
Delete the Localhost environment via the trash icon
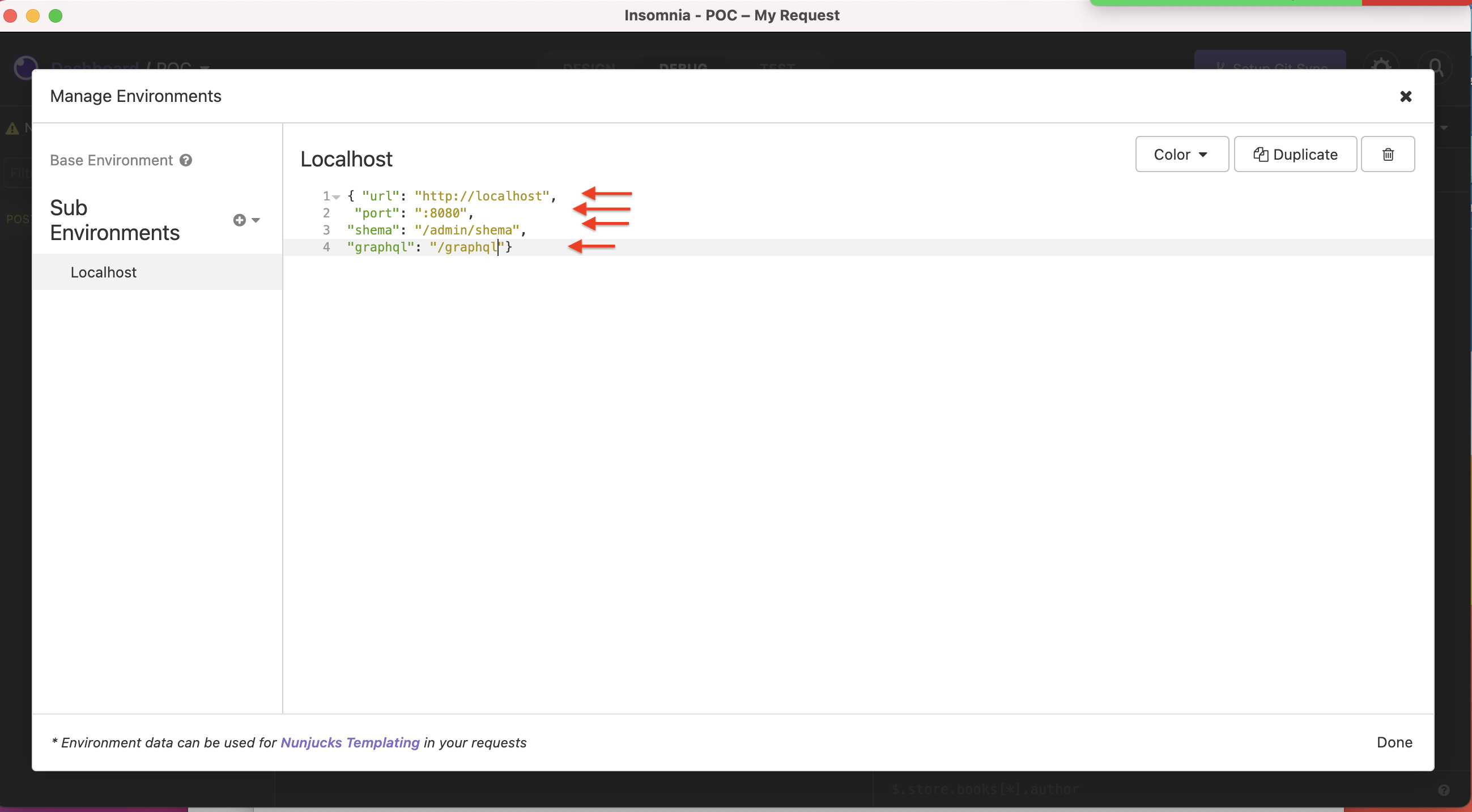[1388, 153]
